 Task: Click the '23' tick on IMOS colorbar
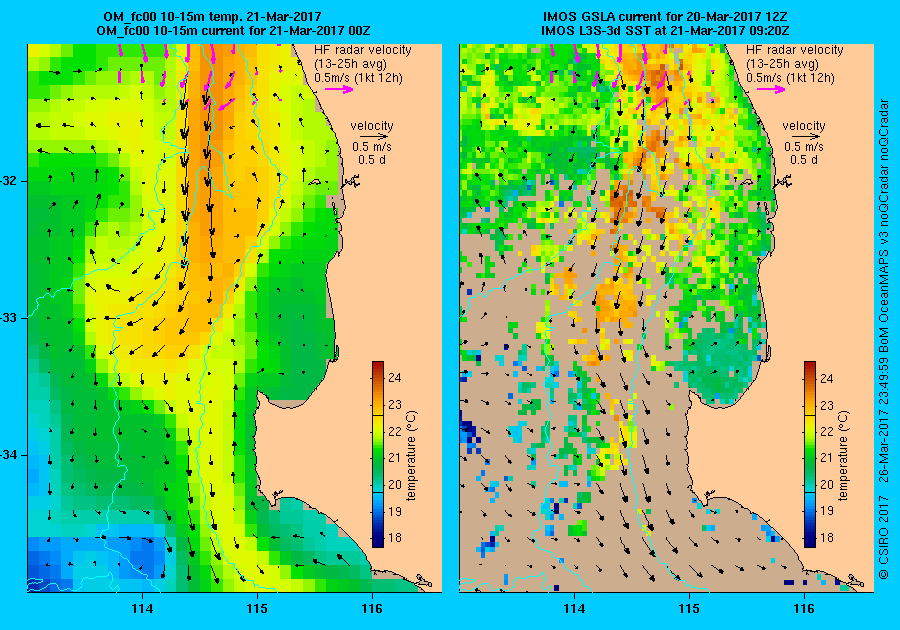pyautogui.click(x=827, y=405)
